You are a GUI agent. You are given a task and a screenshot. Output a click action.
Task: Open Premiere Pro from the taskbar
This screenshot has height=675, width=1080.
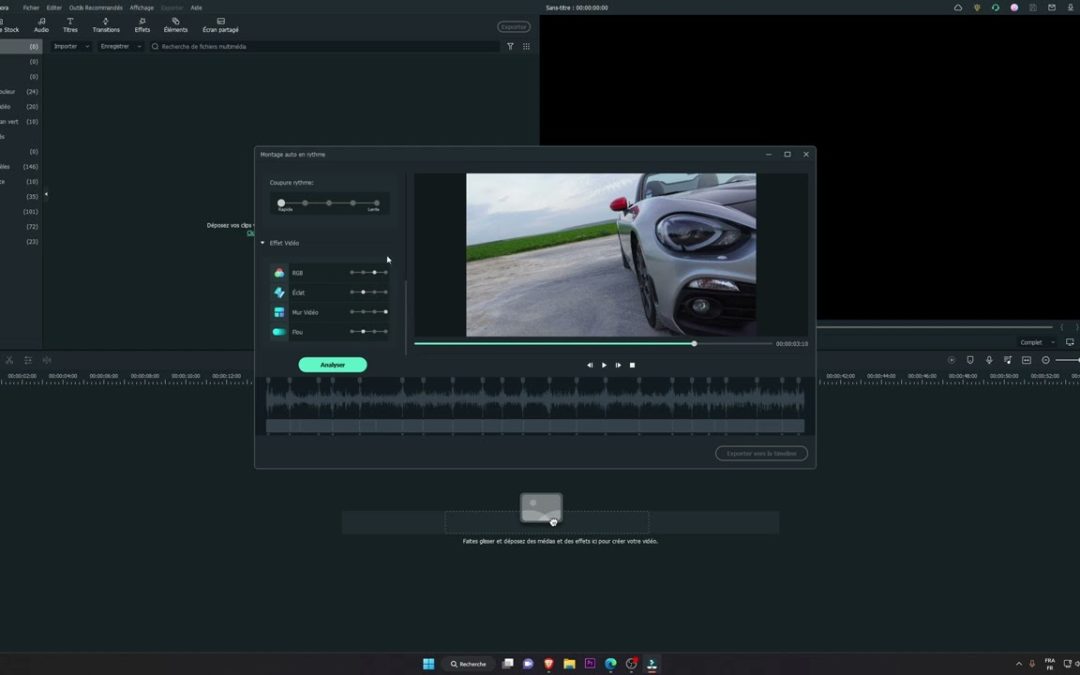click(x=590, y=664)
